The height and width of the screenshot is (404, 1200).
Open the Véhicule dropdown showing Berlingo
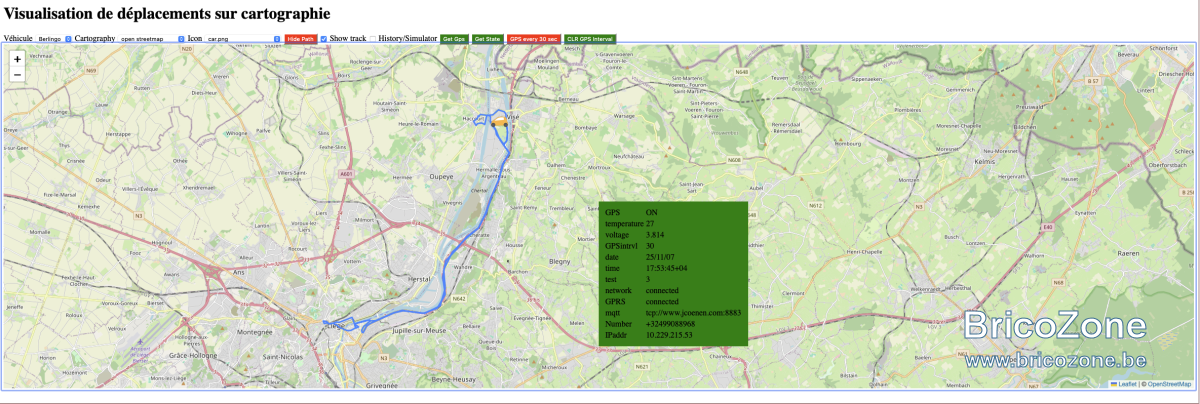[x=54, y=38]
